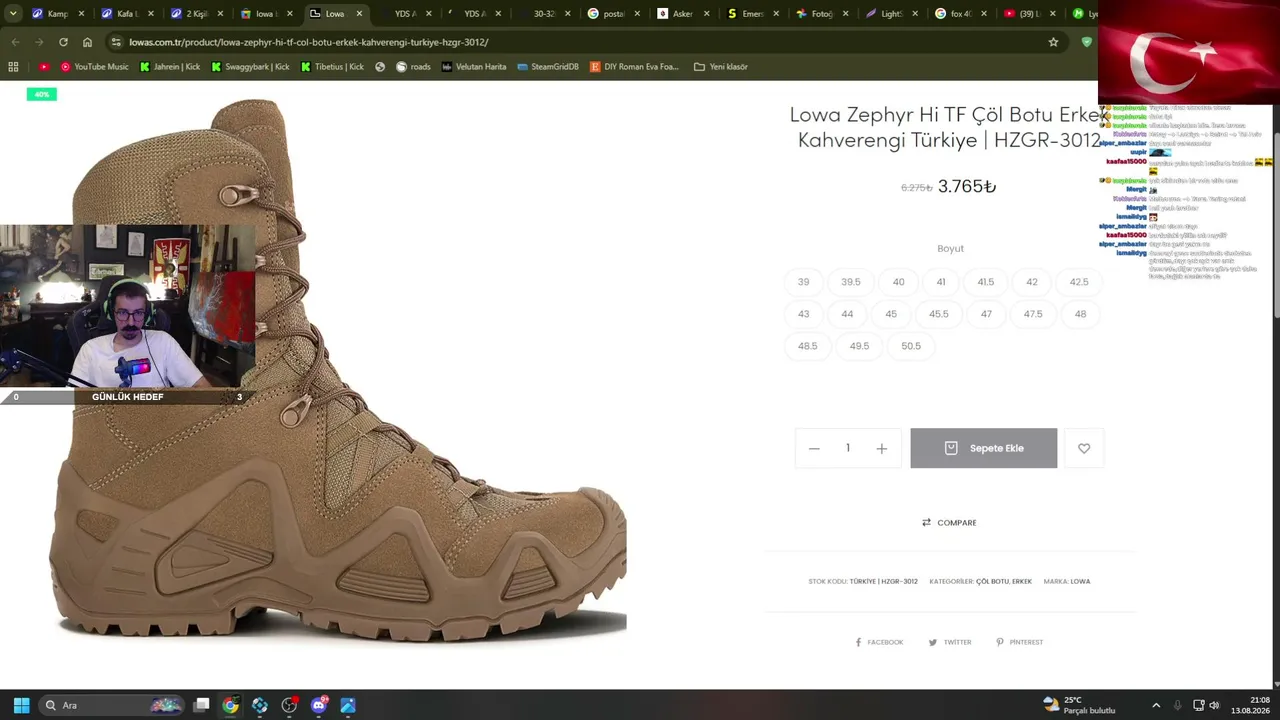The image size is (1280, 720).
Task: Add the boot to the wishlist heart
Action: point(1084,448)
